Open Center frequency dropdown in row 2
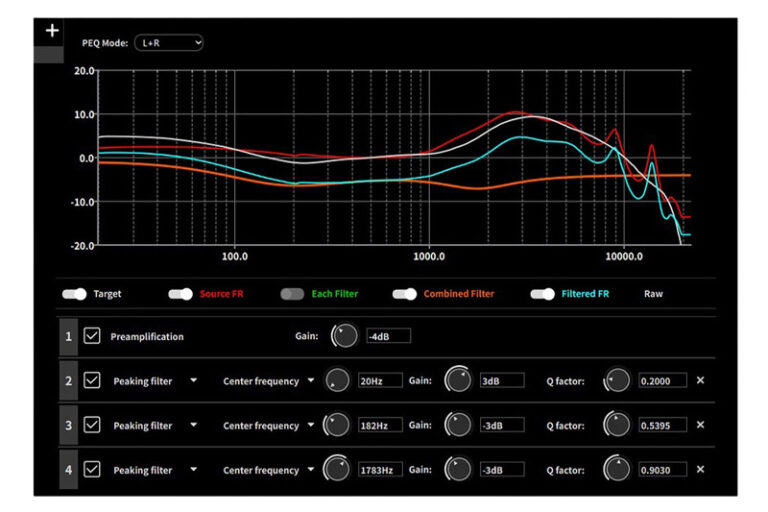Screen dimensions: 768x512 point(311,380)
